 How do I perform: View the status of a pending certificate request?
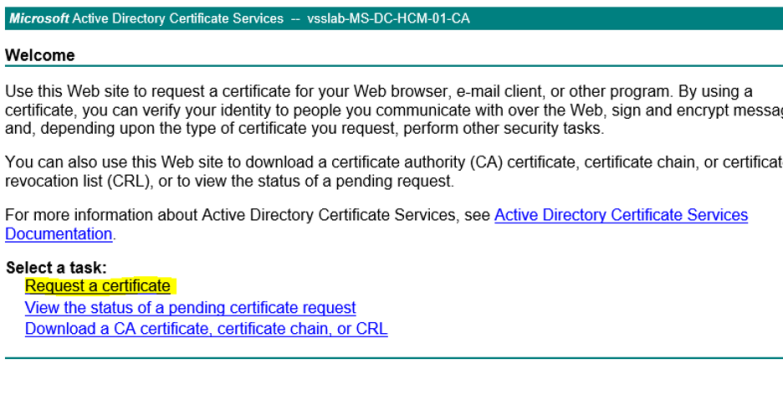(190, 308)
